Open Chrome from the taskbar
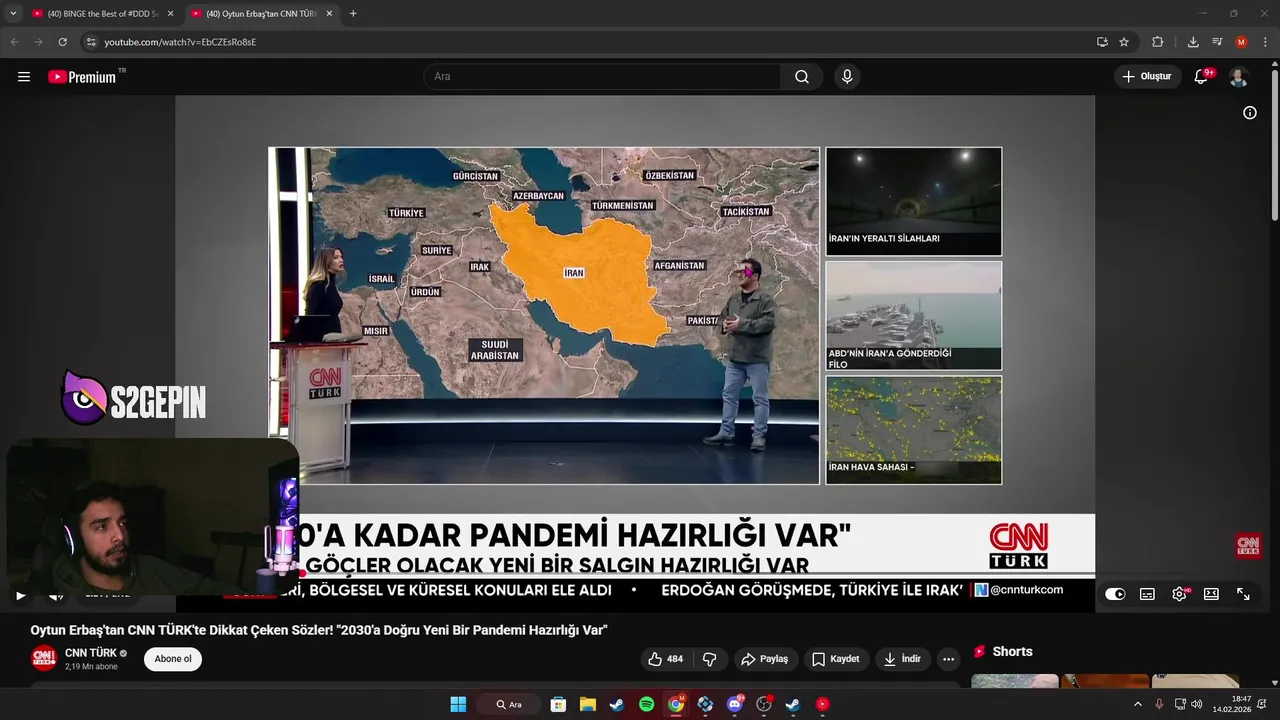This screenshot has width=1280, height=720. 676,704
